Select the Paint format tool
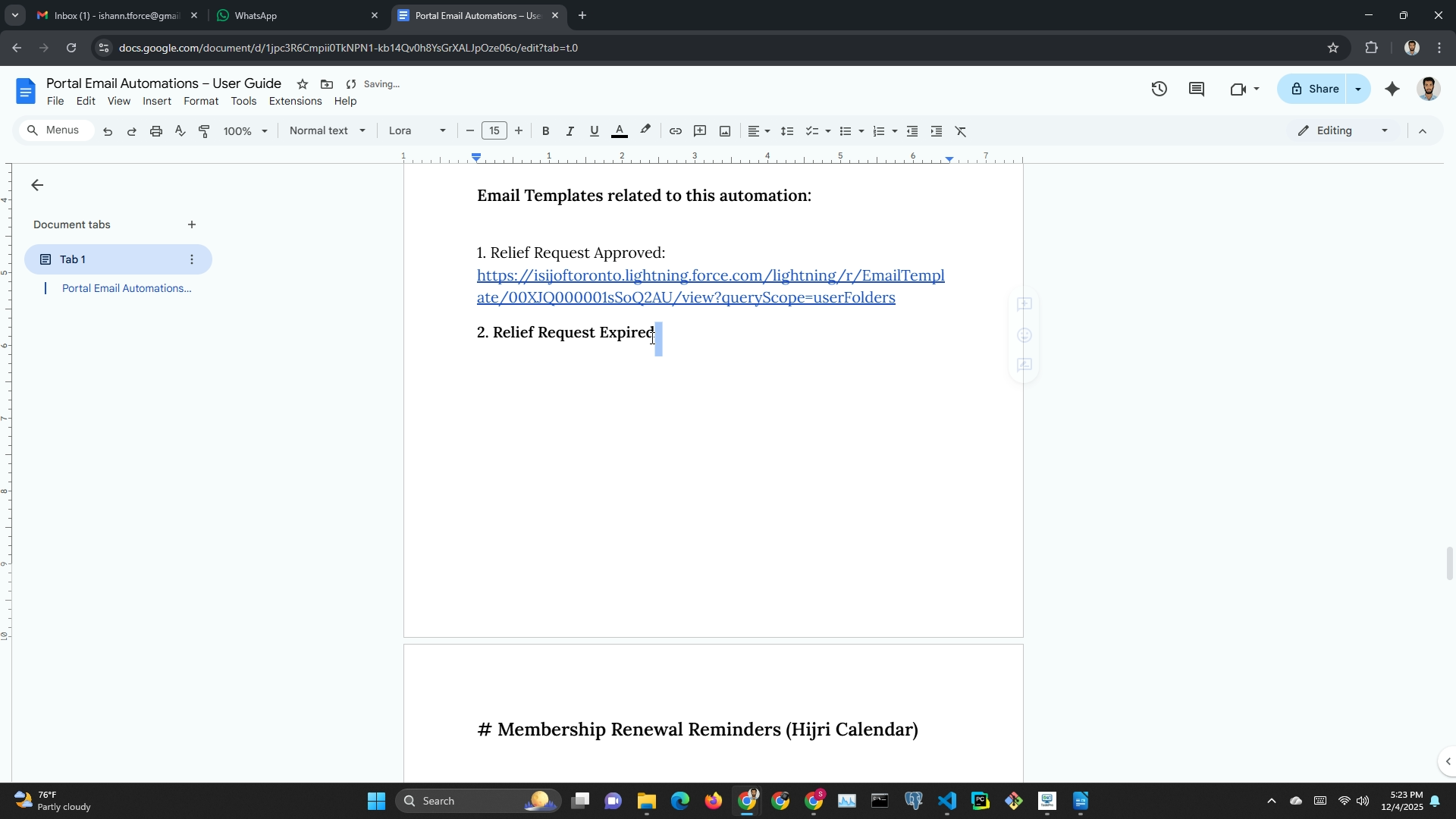The height and width of the screenshot is (819, 1456). [204, 131]
